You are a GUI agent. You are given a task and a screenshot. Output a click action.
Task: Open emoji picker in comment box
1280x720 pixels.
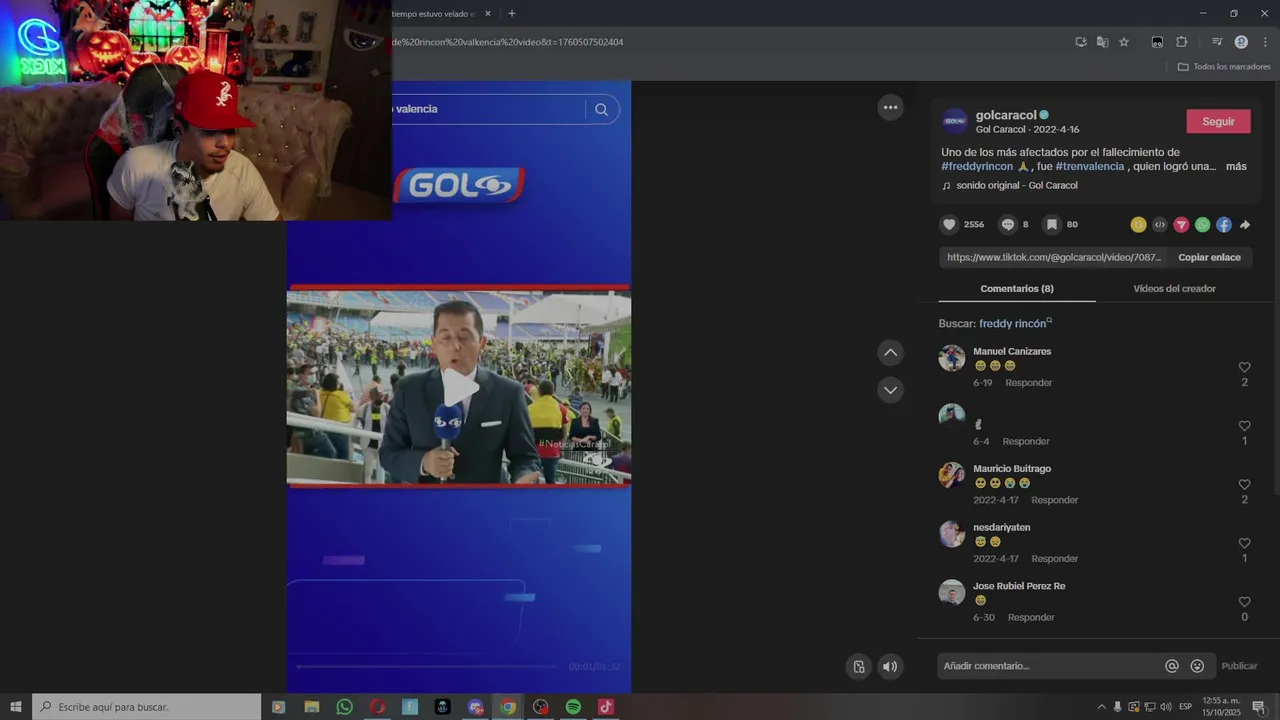[1197, 666]
